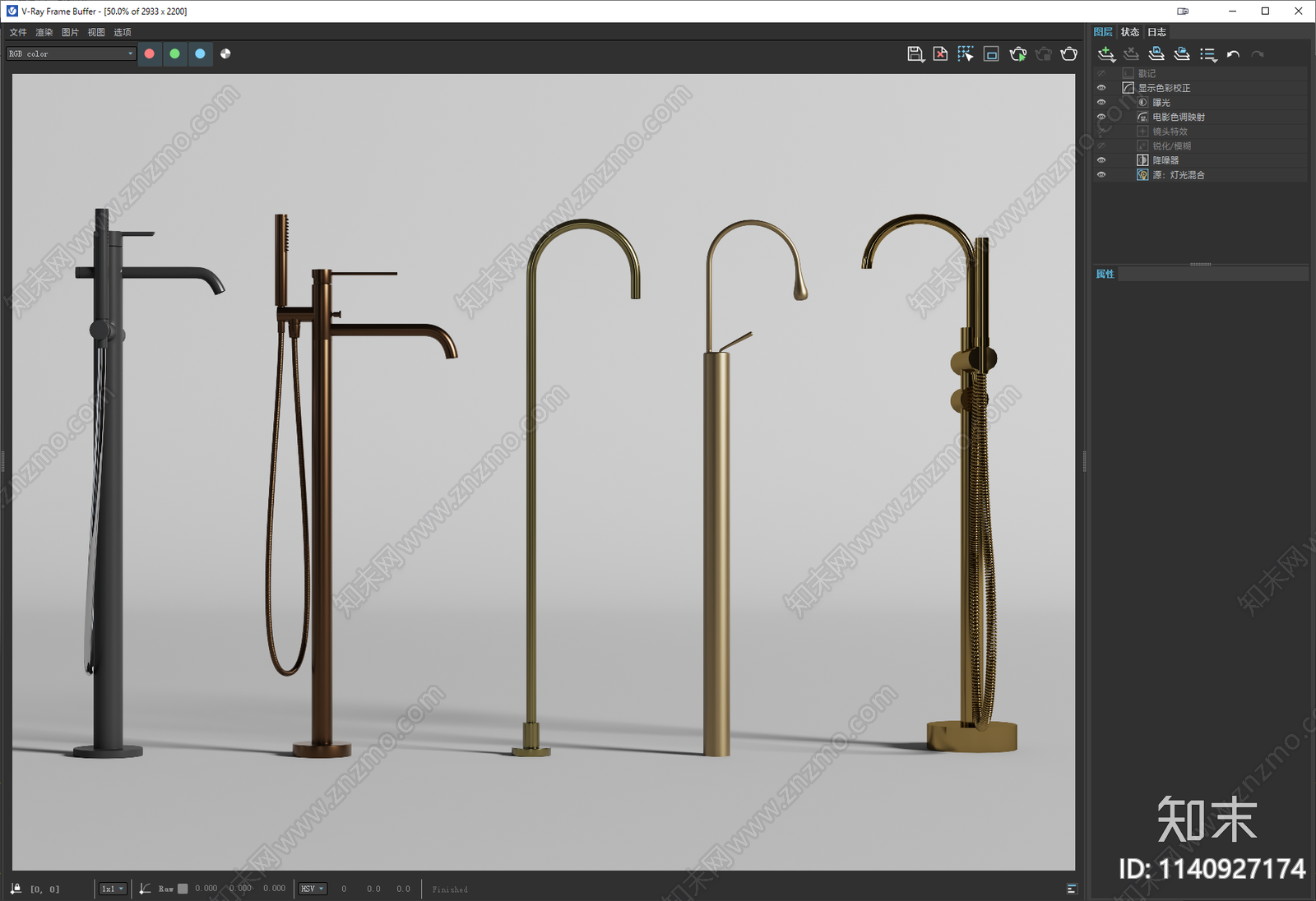Click the 显示色彩校正 curve icon
1316x901 pixels.
tap(1128, 88)
